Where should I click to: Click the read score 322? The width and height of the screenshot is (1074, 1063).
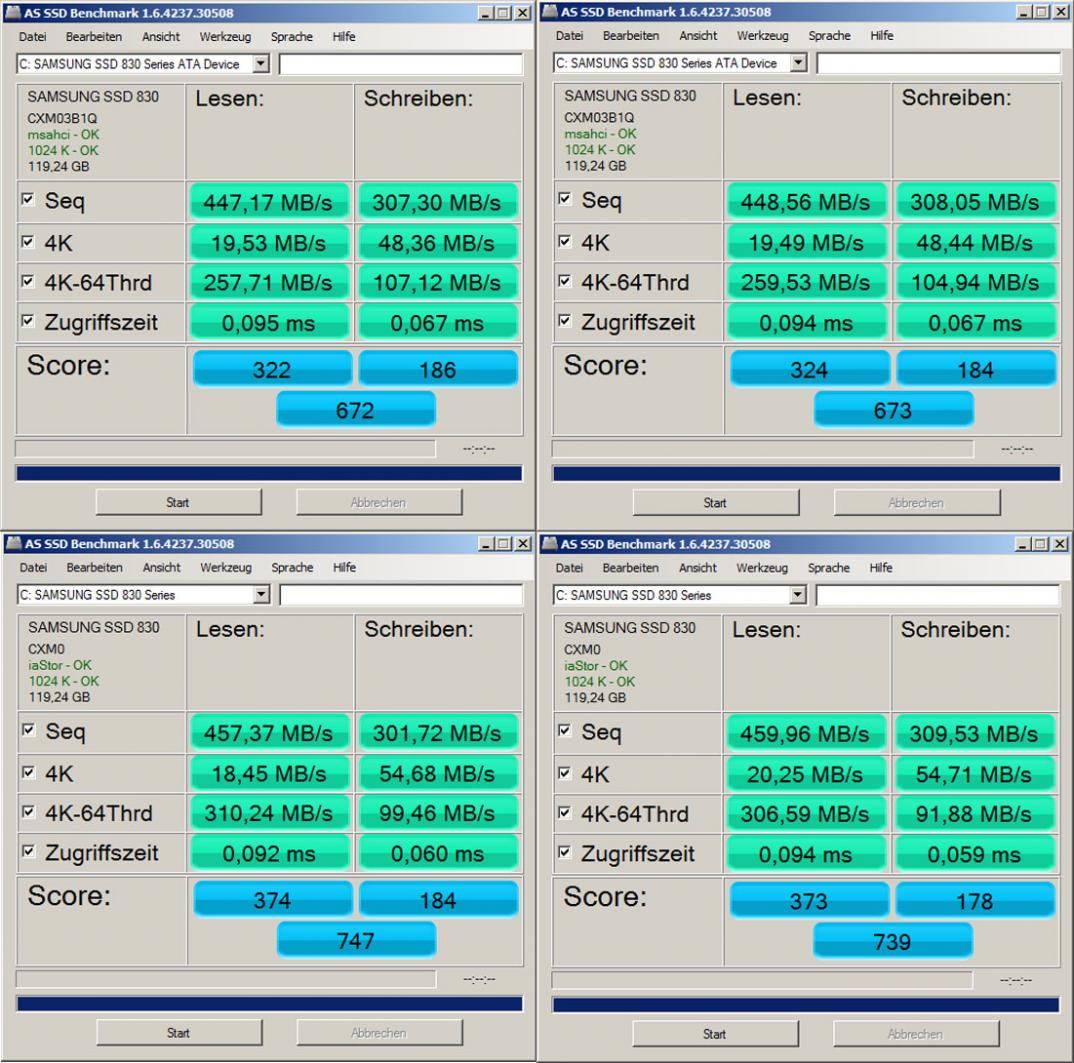point(272,369)
